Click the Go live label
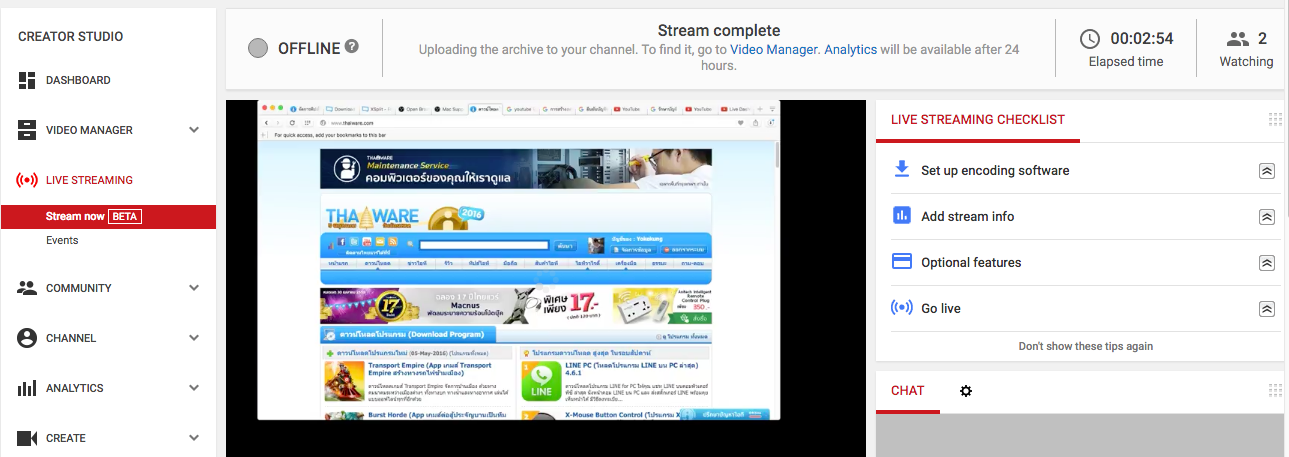This screenshot has width=1289, height=457. click(941, 308)
